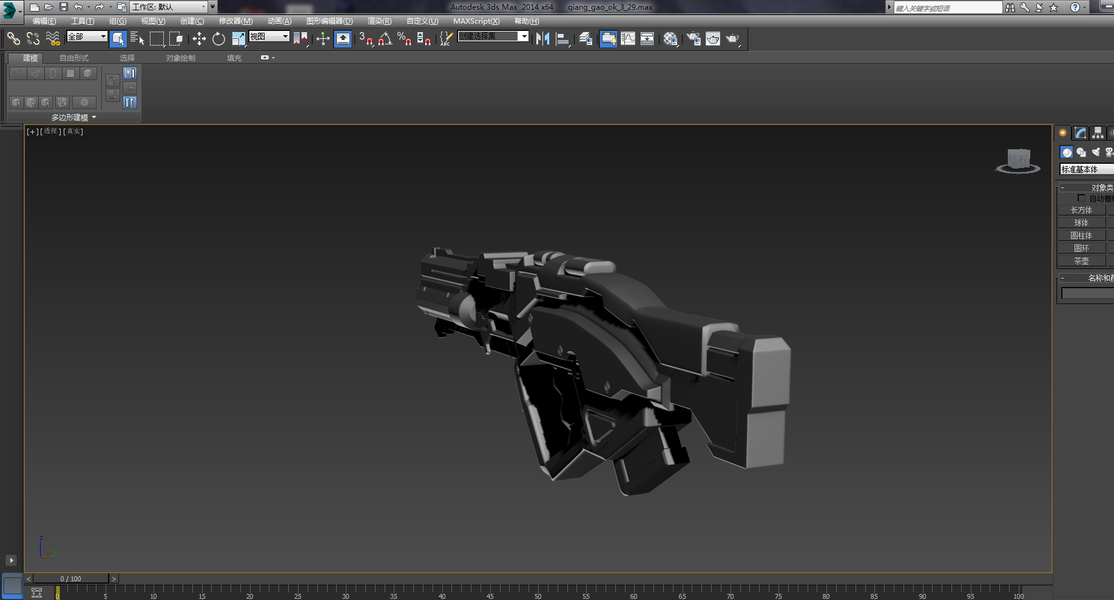This screenshot has width=1114, height=600.
Task: Create a new scene from quick access toolbar
Action: tap(34, 7)
